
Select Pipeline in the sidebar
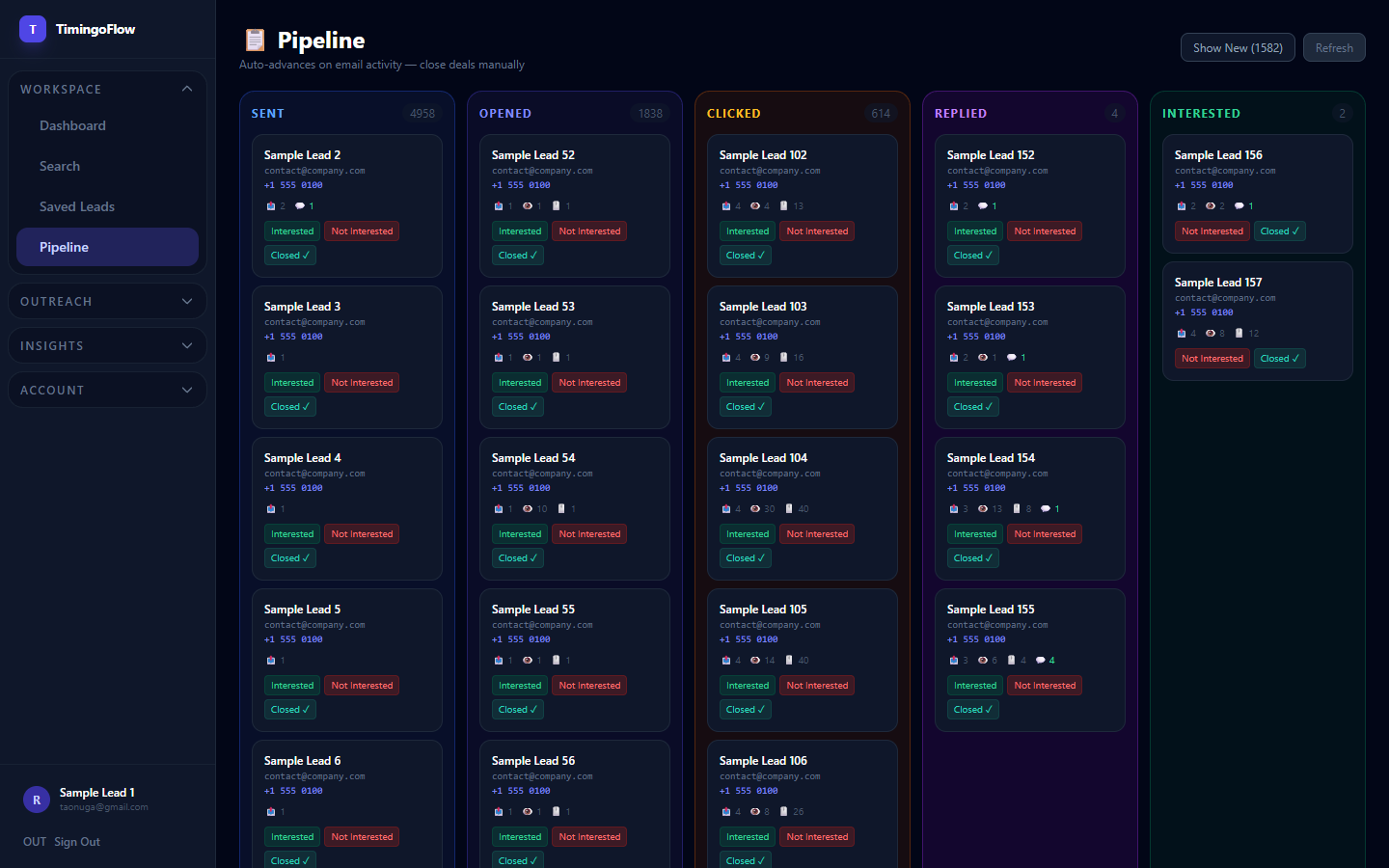(x=107, y=247)
